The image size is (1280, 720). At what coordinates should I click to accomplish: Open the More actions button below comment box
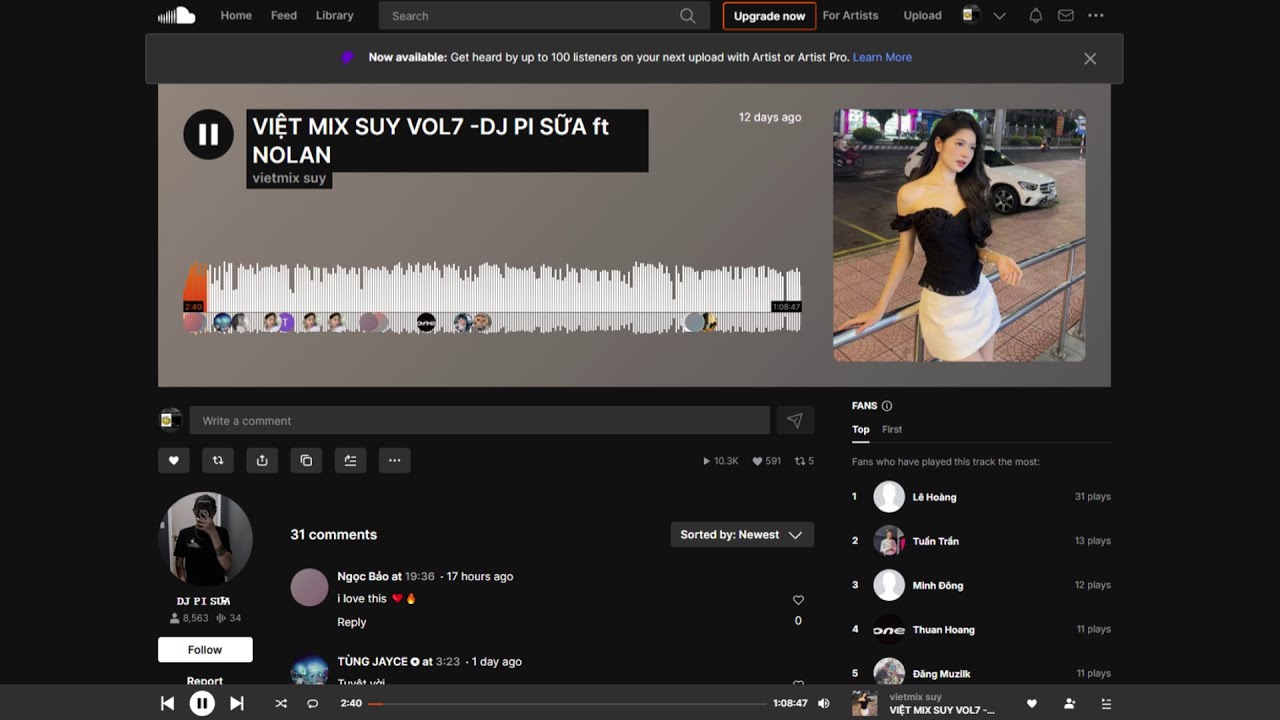coord(394,460)
